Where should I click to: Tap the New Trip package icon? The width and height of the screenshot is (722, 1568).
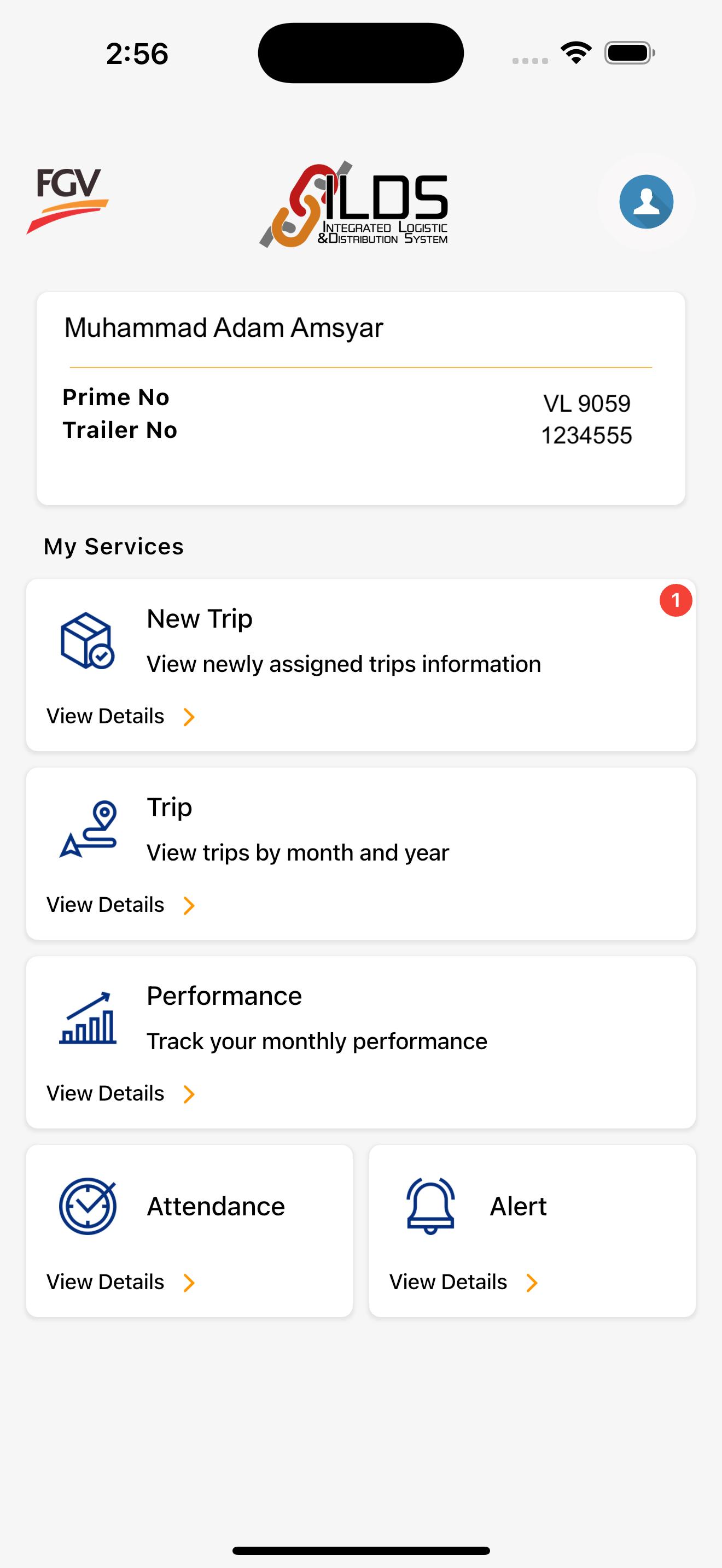[87, 640]
